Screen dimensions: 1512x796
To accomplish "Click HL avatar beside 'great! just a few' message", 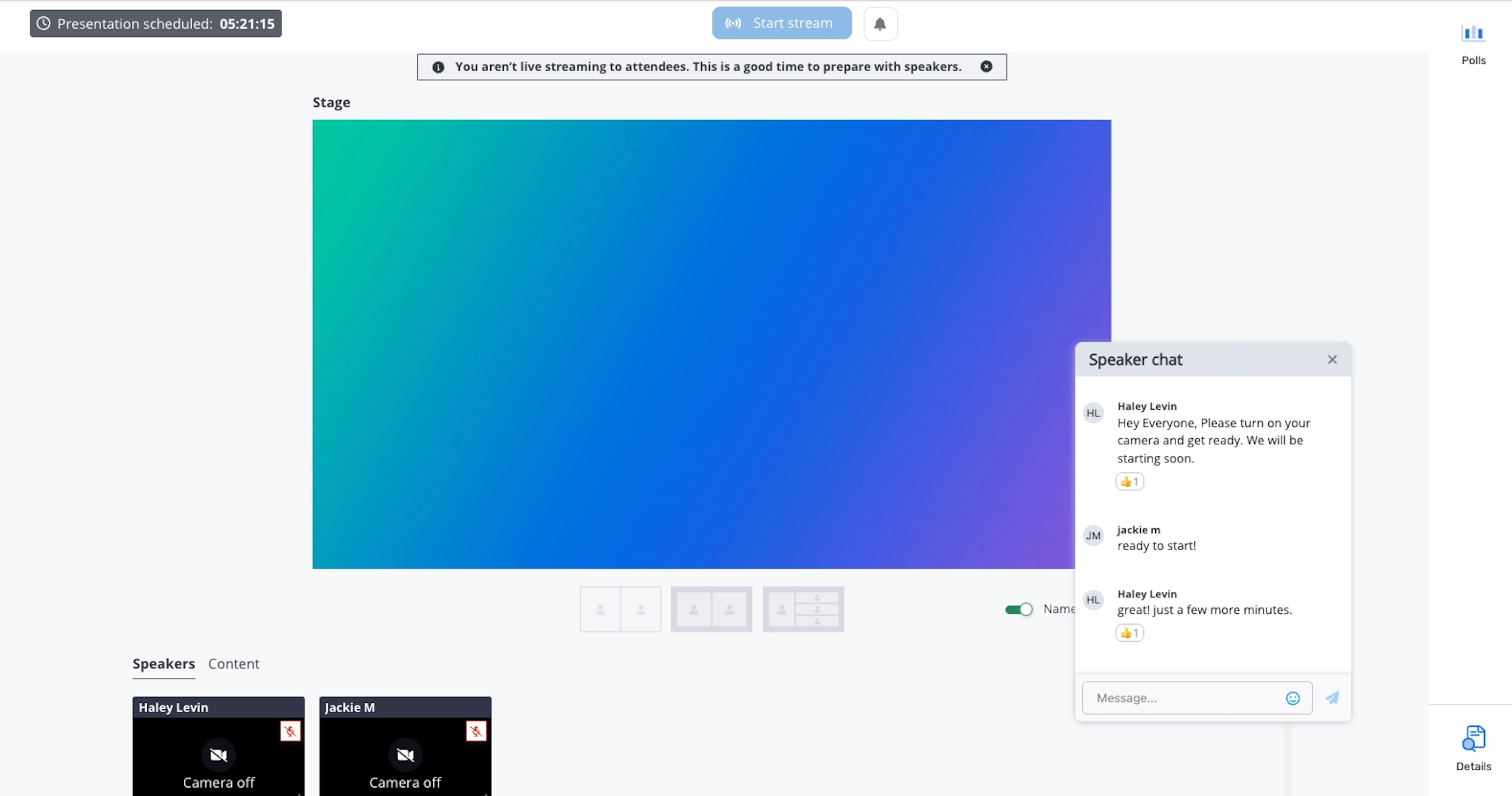I will coord(1093,600).
